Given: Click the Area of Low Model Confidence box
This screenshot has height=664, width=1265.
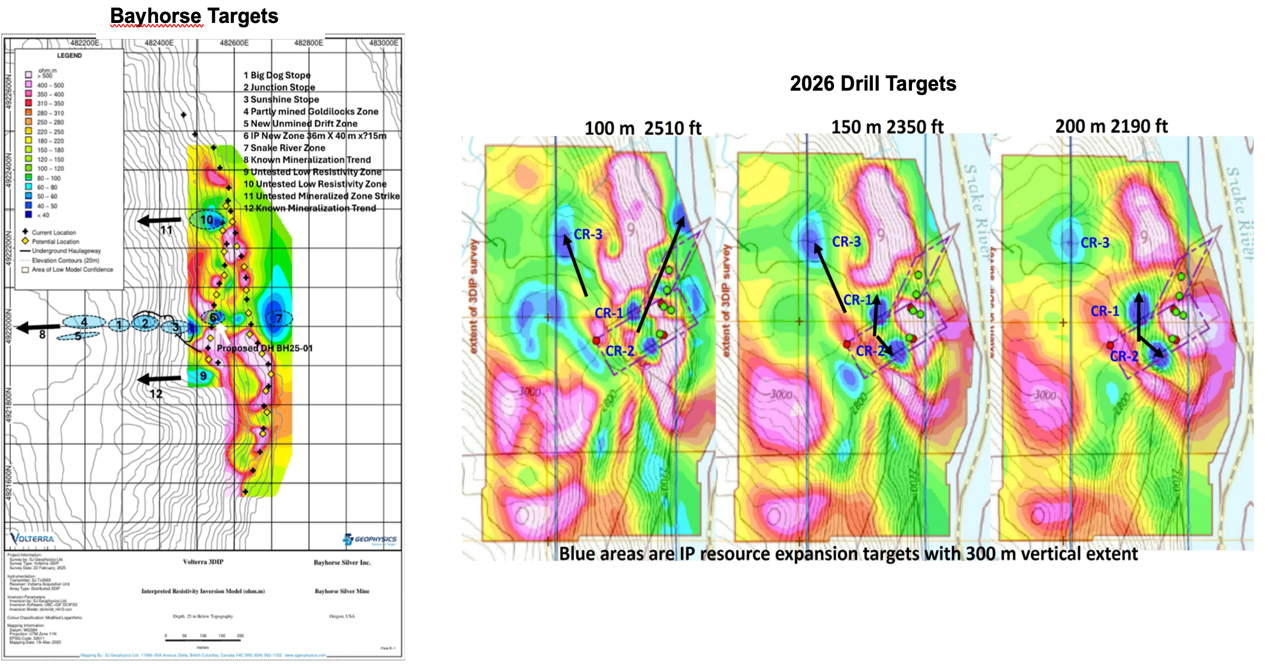Looking at the screenshot, I should [x=27, y=270].
